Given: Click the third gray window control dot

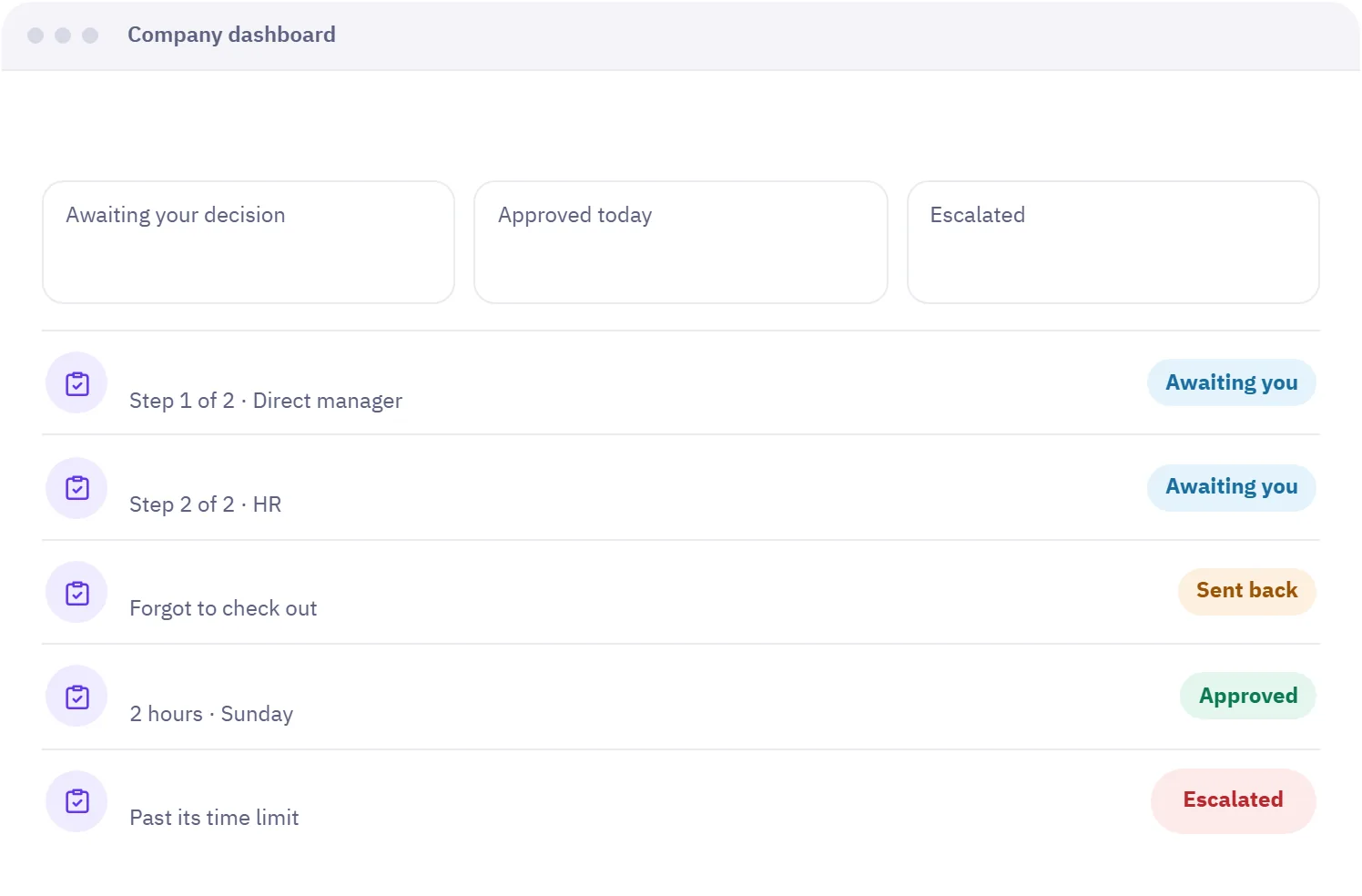Looking at the screenshot, I should 90,36.
